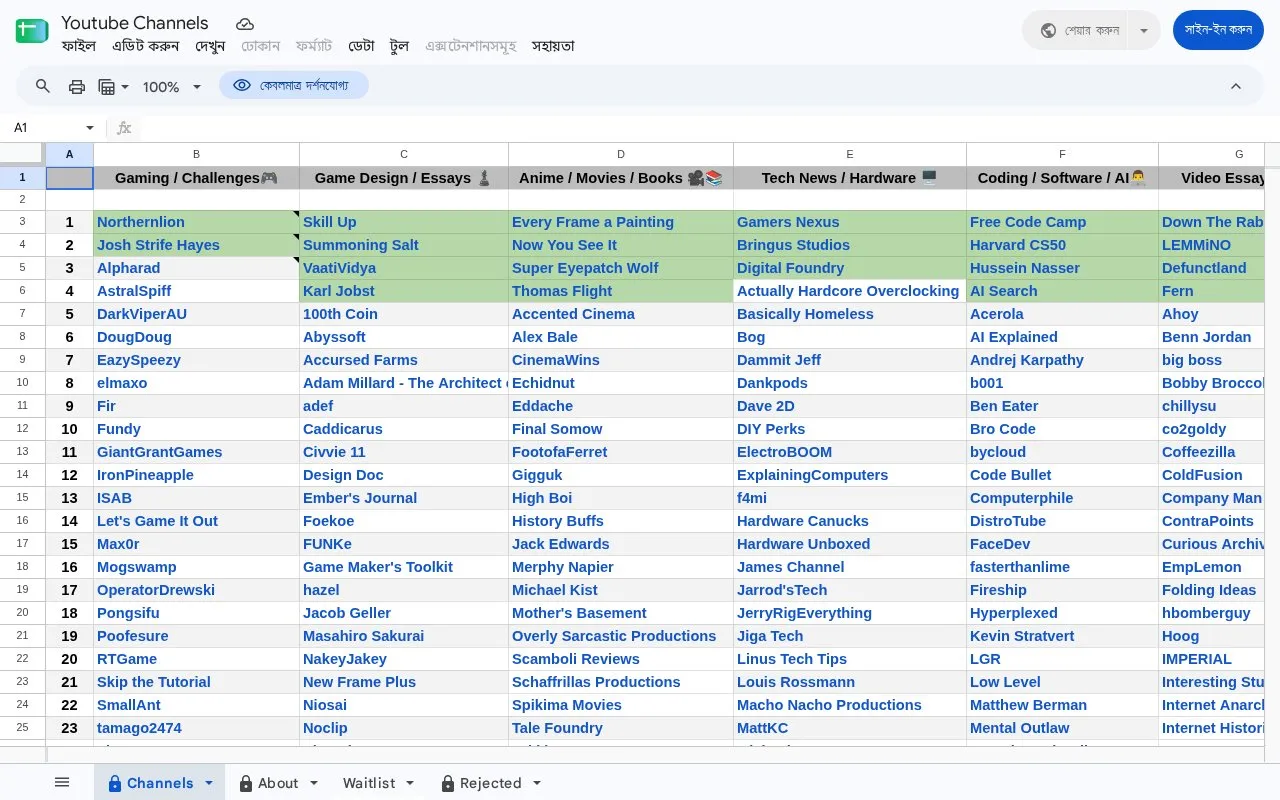Open the Every Frame a Painting link
The image size is (1280, 800).
[x=593, y=222]
